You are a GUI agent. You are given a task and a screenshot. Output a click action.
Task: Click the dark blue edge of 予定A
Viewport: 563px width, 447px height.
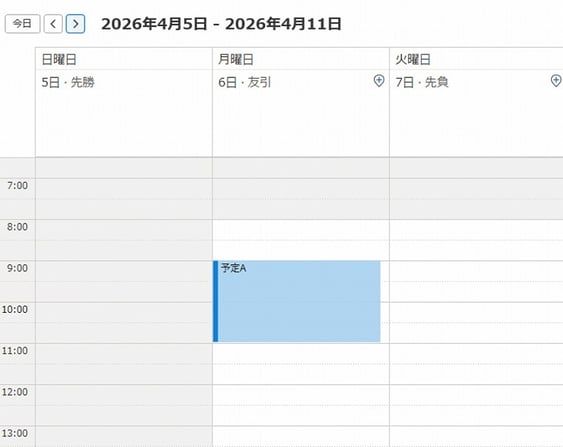coord(215,301)
